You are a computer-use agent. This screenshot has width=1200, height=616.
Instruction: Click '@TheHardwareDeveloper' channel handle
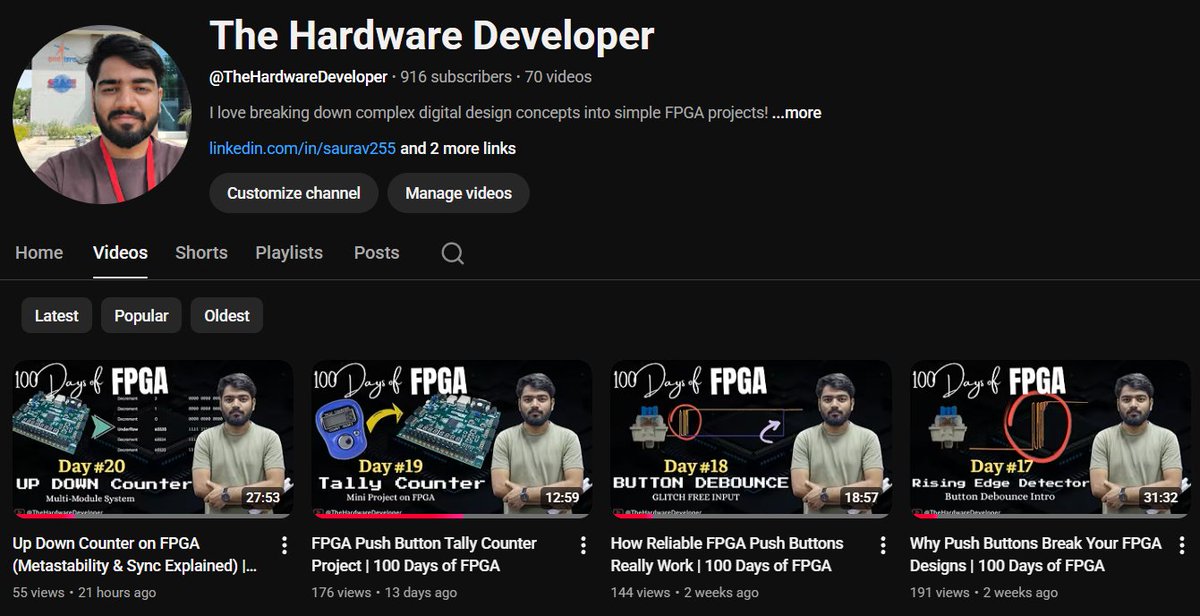click(x=298, y=77)
